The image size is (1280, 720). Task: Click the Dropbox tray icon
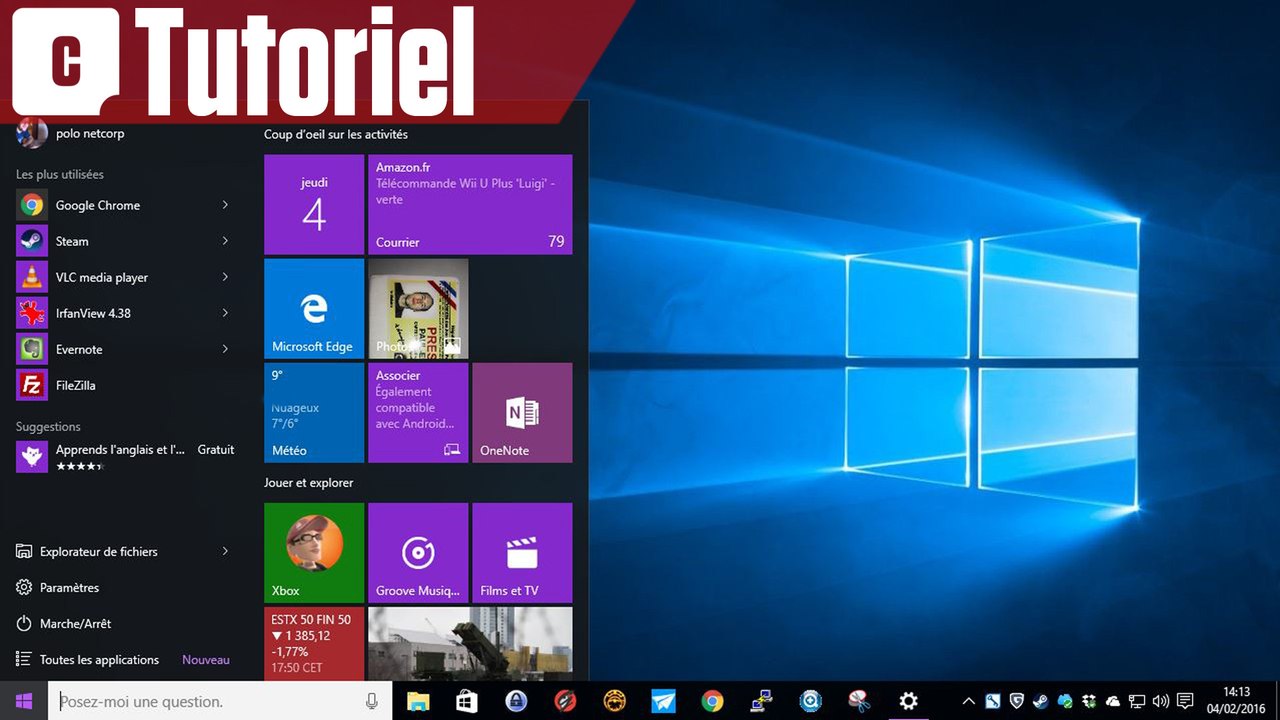(x=1089, y=701)
